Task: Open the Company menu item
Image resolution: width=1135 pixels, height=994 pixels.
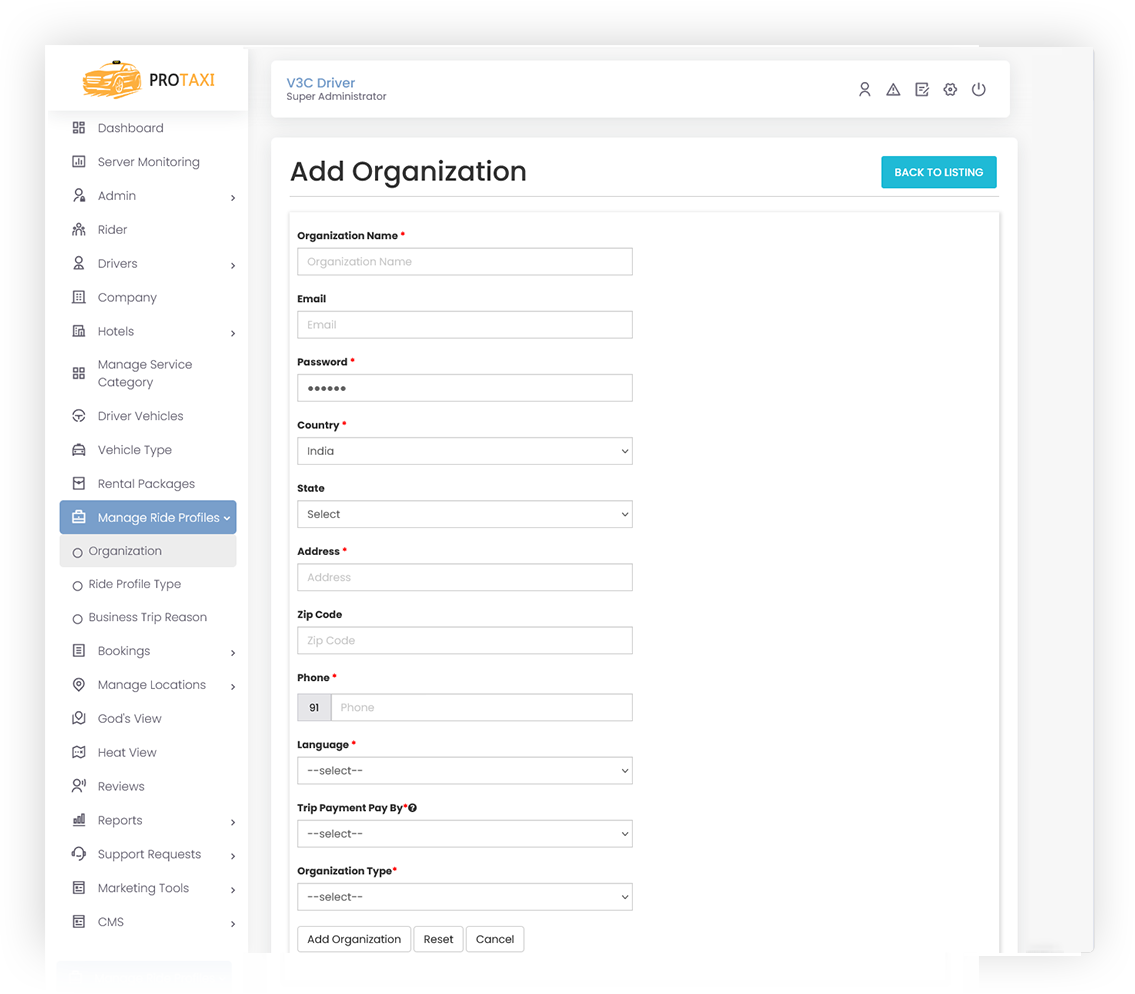Action: point(148,297)
